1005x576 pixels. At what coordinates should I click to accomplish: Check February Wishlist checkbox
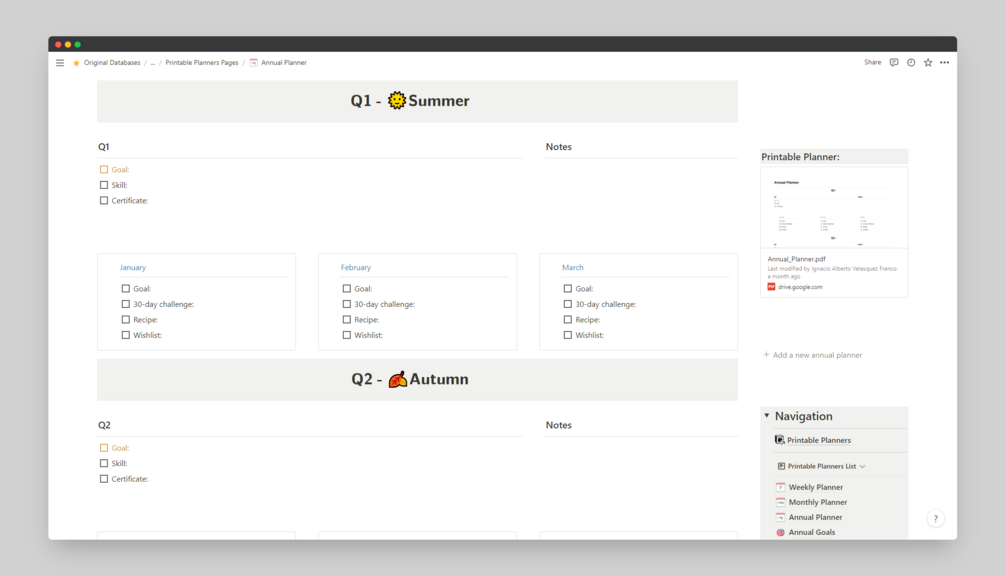coord(347,335)
